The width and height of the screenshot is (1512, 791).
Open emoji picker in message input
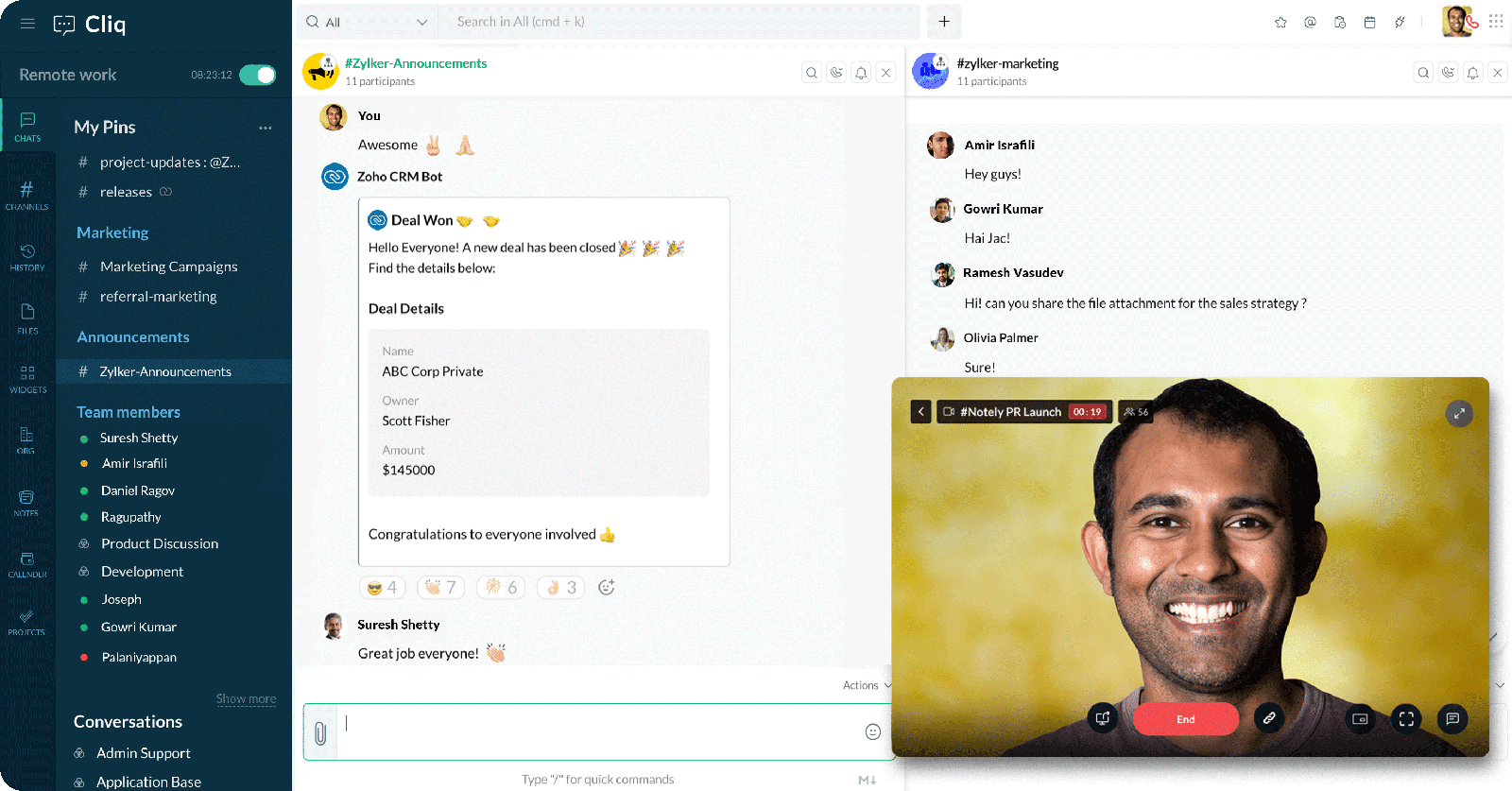873,731
